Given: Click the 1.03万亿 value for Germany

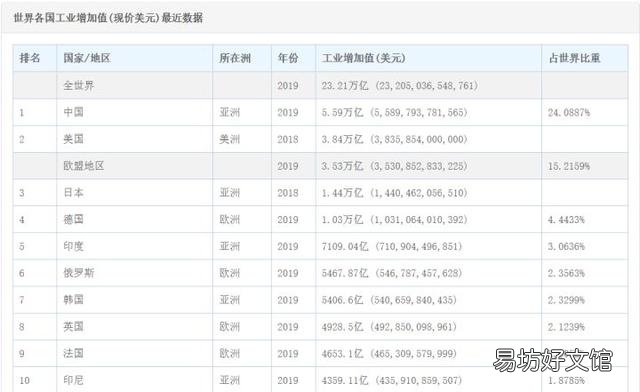Looking at the screenshot, I should (x=394, y=219).
